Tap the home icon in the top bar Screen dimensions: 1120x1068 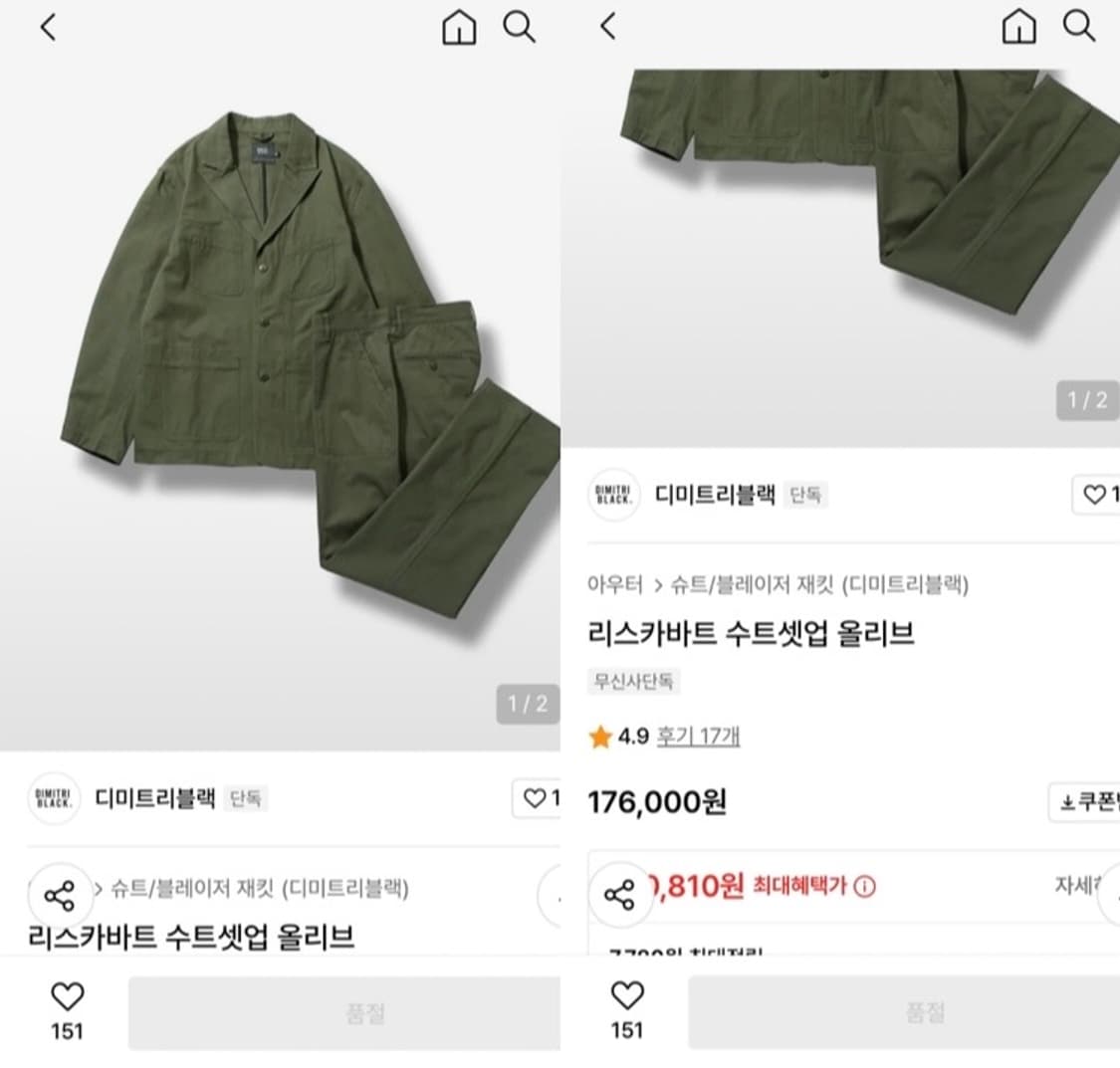point(458,28)
